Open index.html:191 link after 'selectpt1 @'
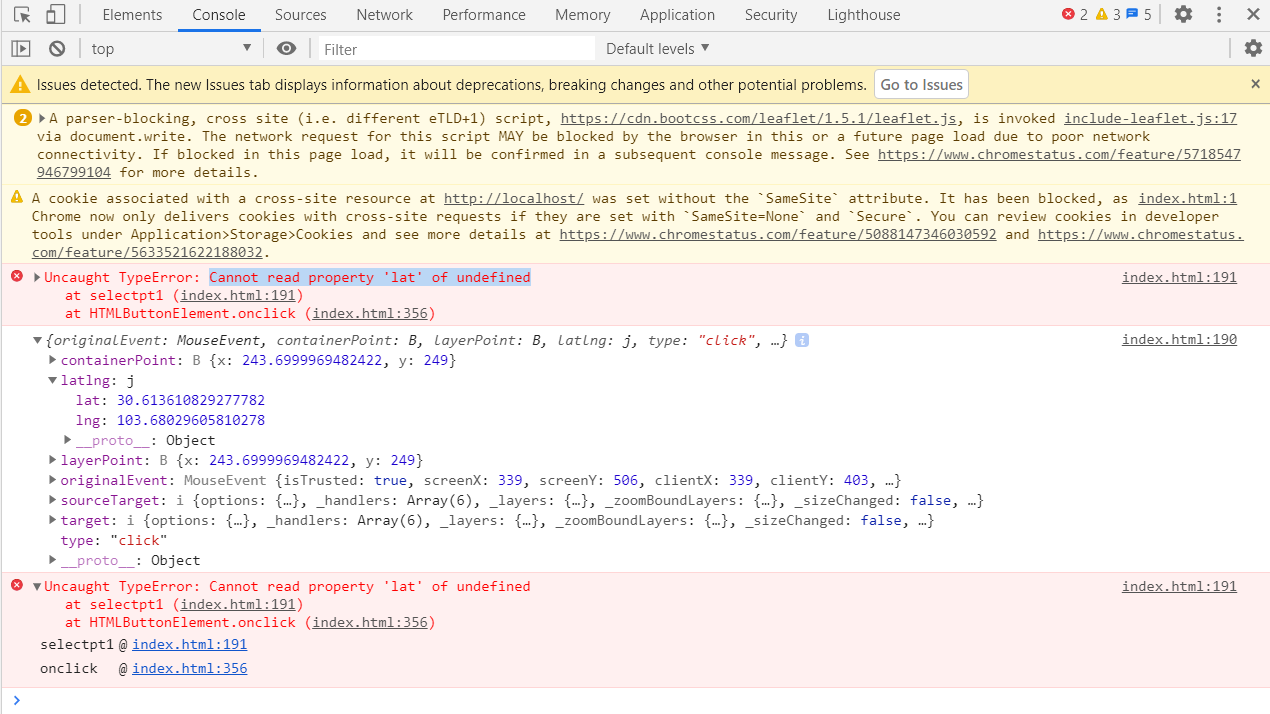The height and width of the screenshot is (714, 1270). (189, 645)
